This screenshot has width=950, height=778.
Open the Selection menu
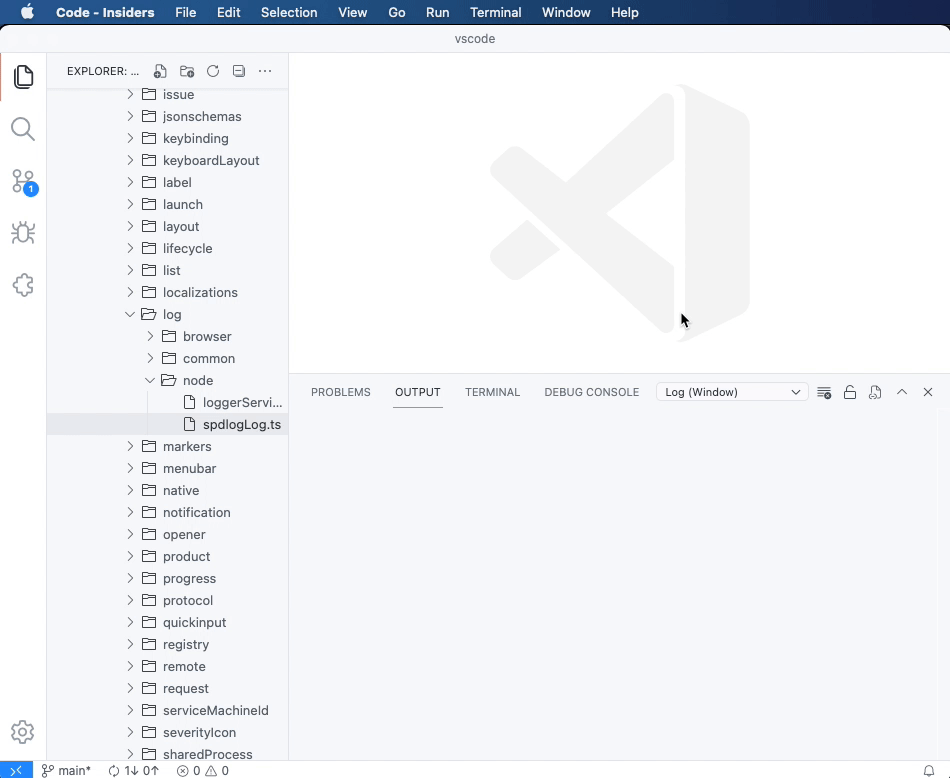pos(289,12)
